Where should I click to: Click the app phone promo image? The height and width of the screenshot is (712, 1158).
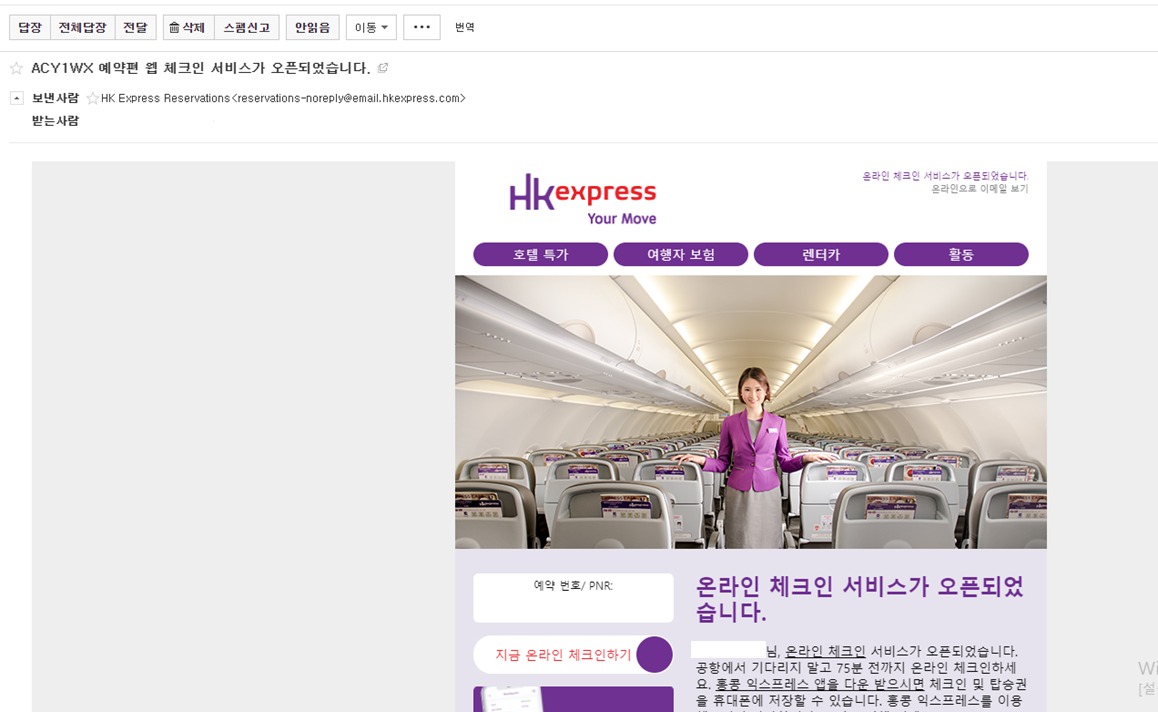[573, 699]
